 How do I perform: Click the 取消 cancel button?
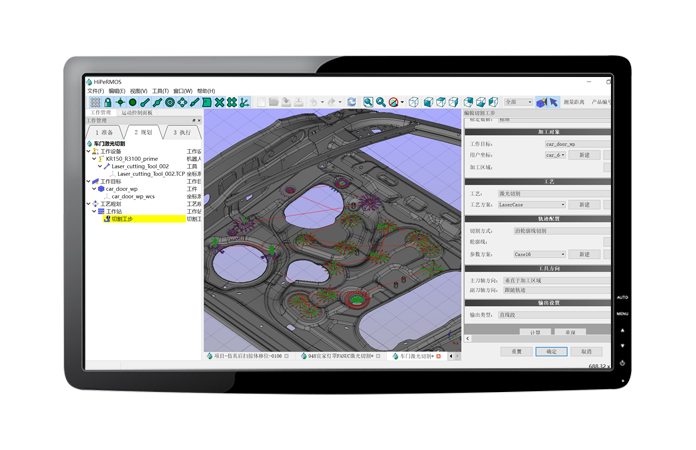(x=586, y=351)
